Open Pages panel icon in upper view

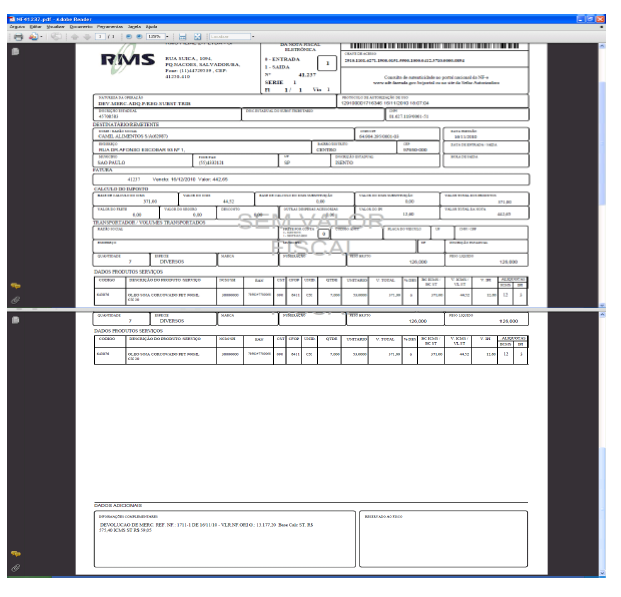coord(15,51)
